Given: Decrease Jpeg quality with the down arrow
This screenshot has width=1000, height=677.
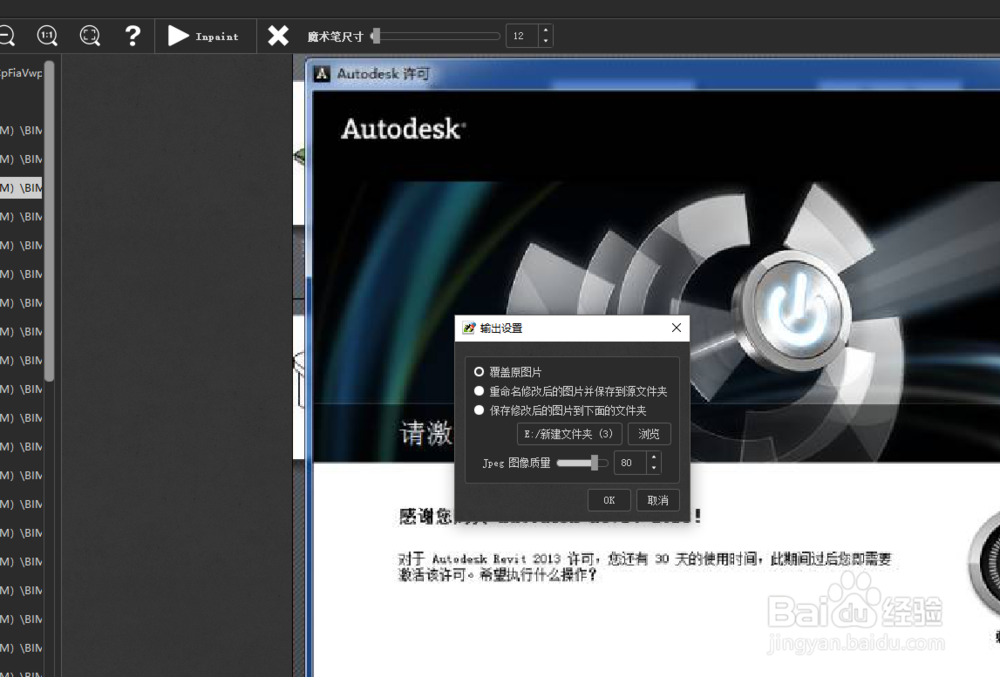Looking at the screenshot, I should [x=654, y=469].
